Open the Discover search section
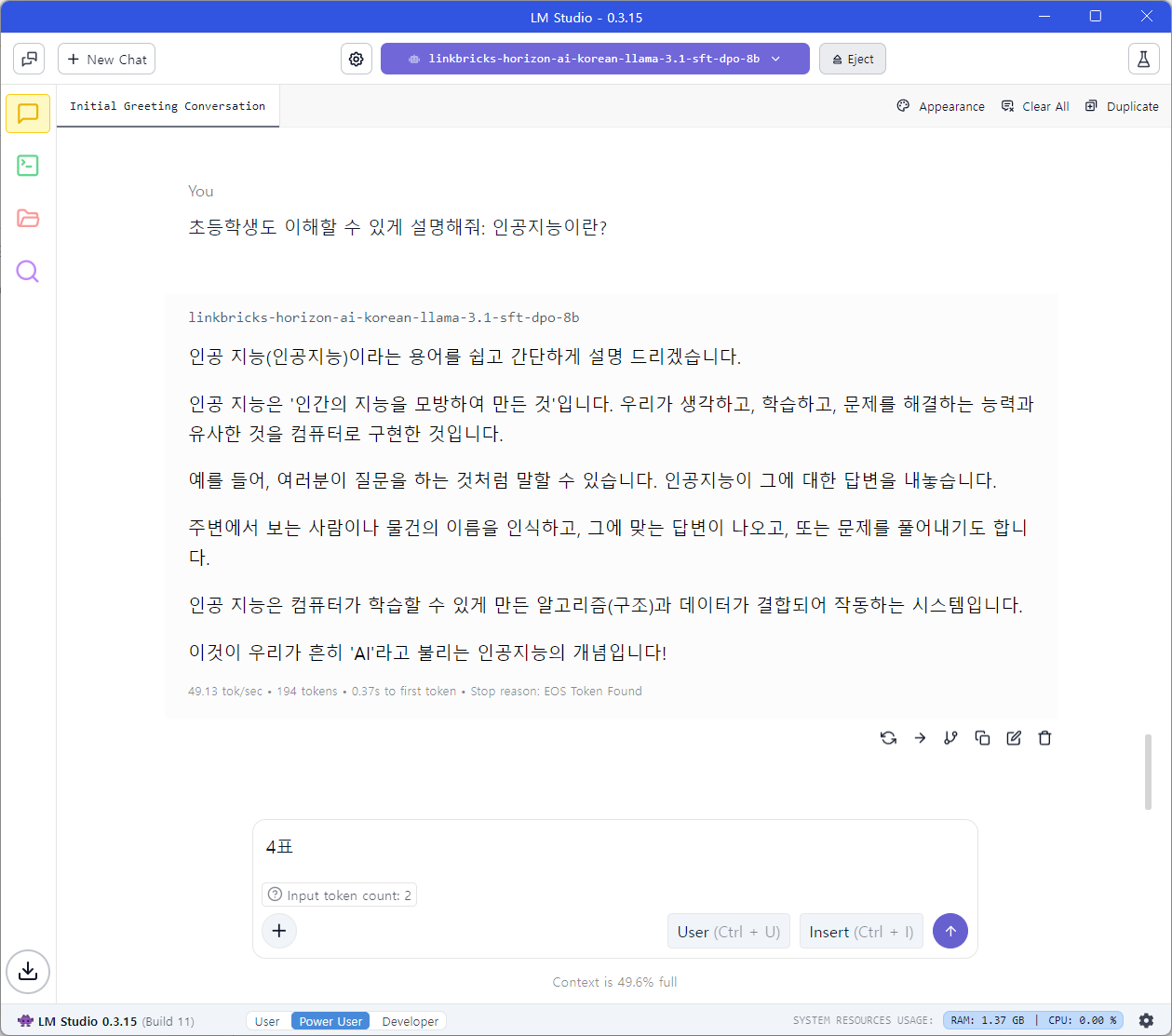Screen dimensions: 1172x1036 point(28,272)
